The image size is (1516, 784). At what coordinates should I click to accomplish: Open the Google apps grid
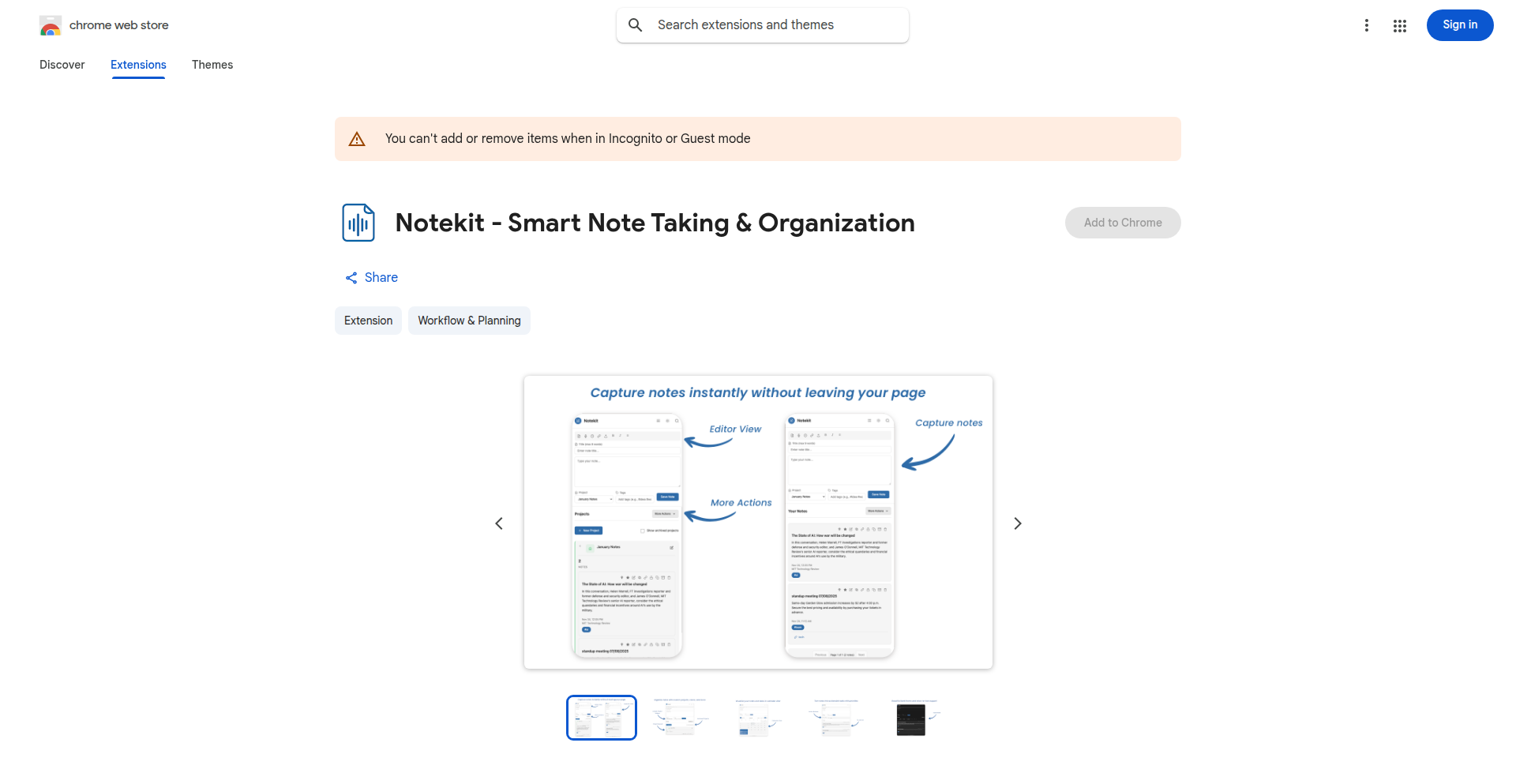[x=1399, y=25]
